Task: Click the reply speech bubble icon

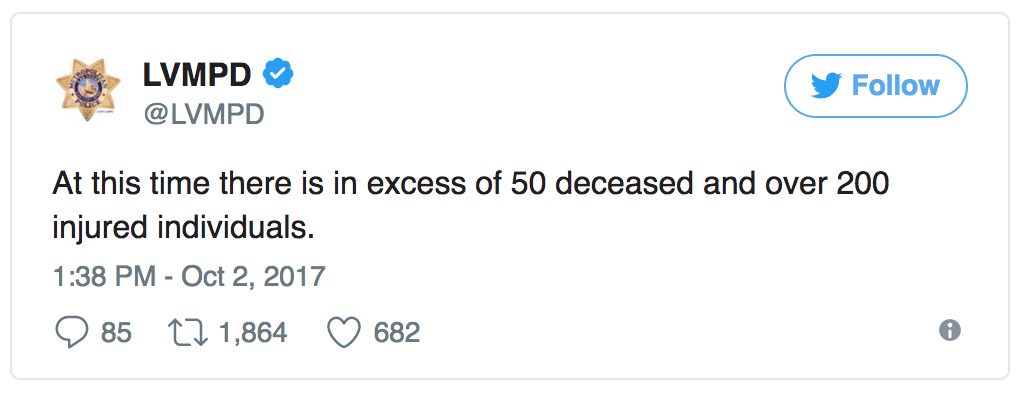Action: point(72,332)
